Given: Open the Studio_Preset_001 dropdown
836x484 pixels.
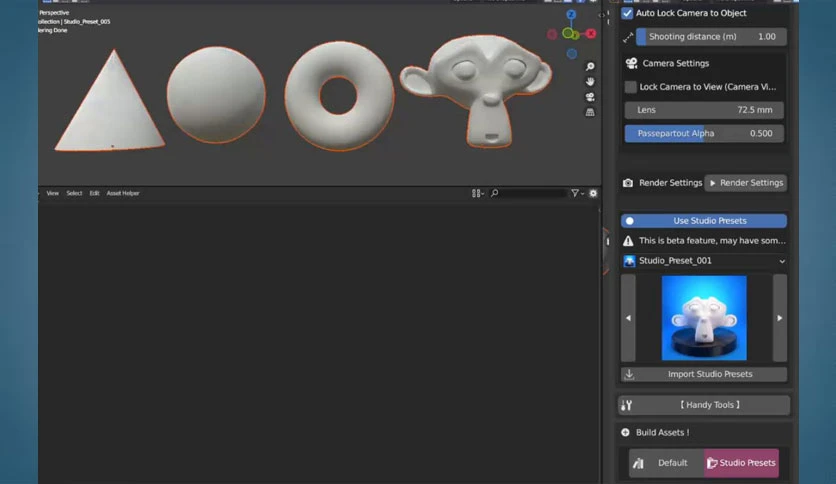Looking at the screenshot, I should [x=704, y=261].
